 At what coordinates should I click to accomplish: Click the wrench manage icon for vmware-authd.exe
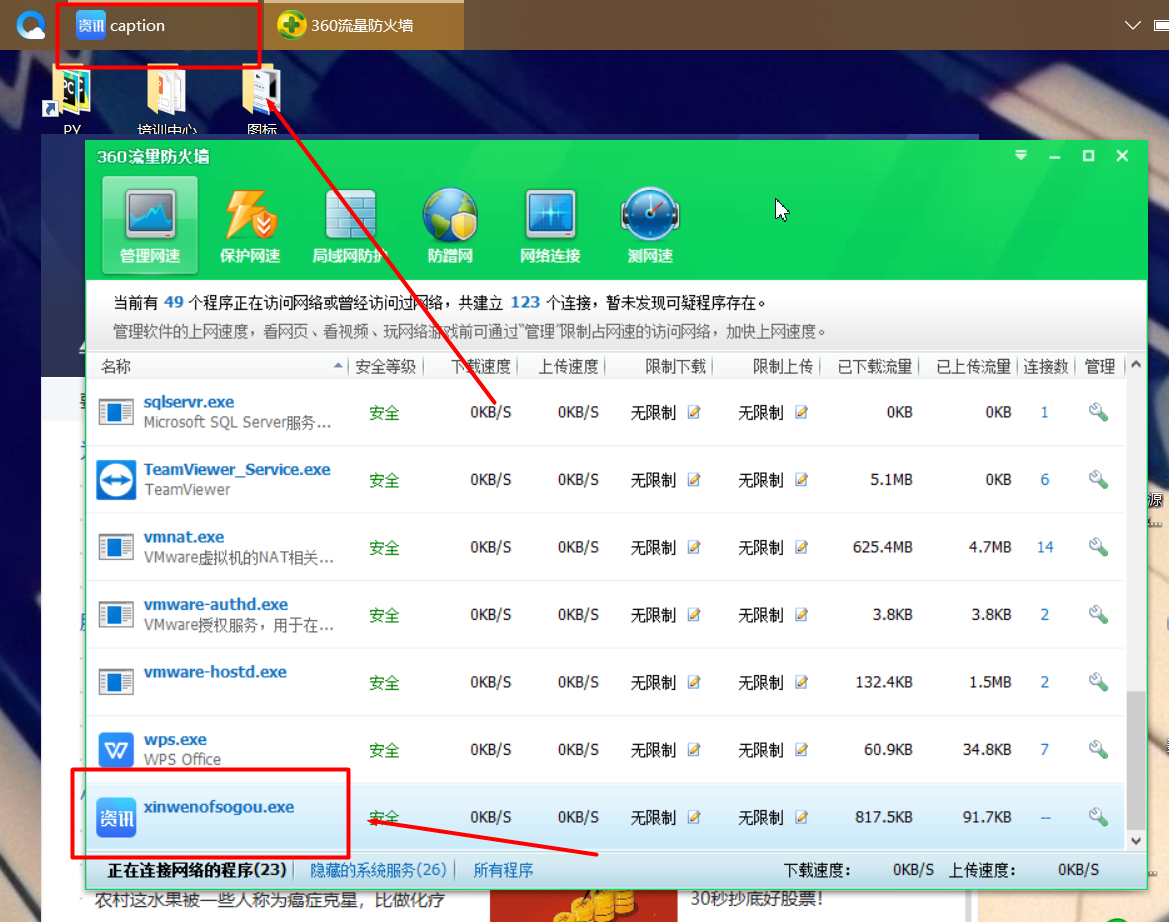click(x=1097, y=614)
